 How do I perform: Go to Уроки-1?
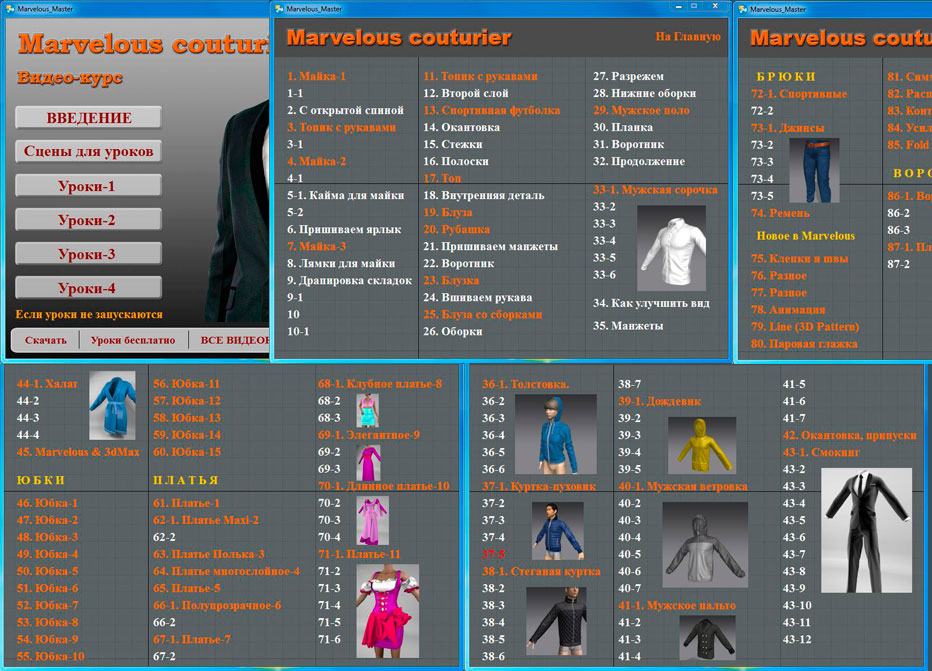click(89, 185)
